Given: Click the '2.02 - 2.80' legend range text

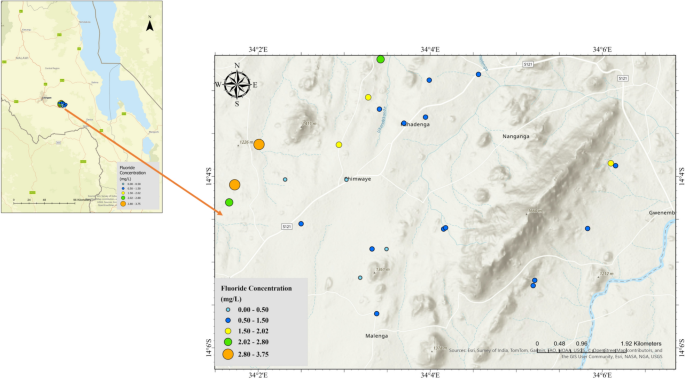Looking at the screenshot, I should [253, 342].
